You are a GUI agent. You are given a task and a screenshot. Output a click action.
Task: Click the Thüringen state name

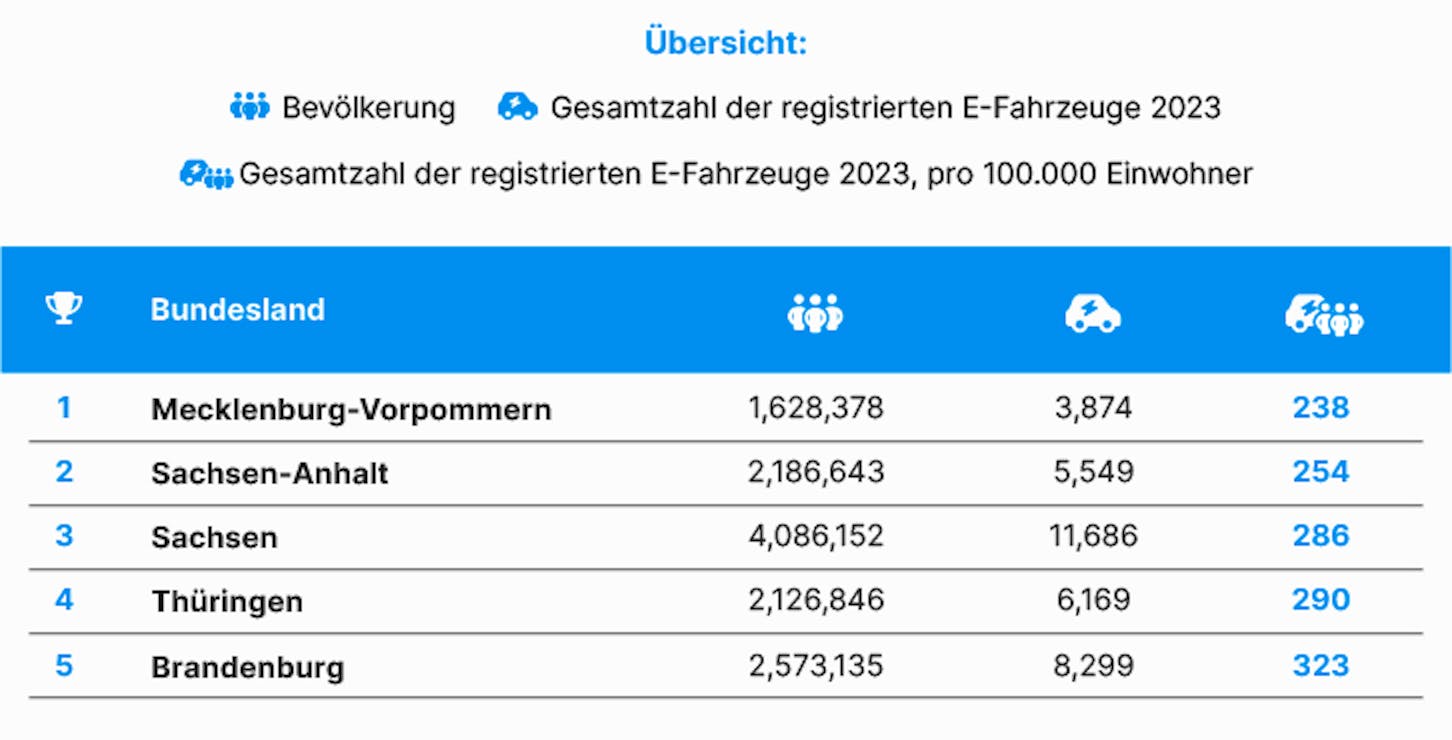(227, 601)
